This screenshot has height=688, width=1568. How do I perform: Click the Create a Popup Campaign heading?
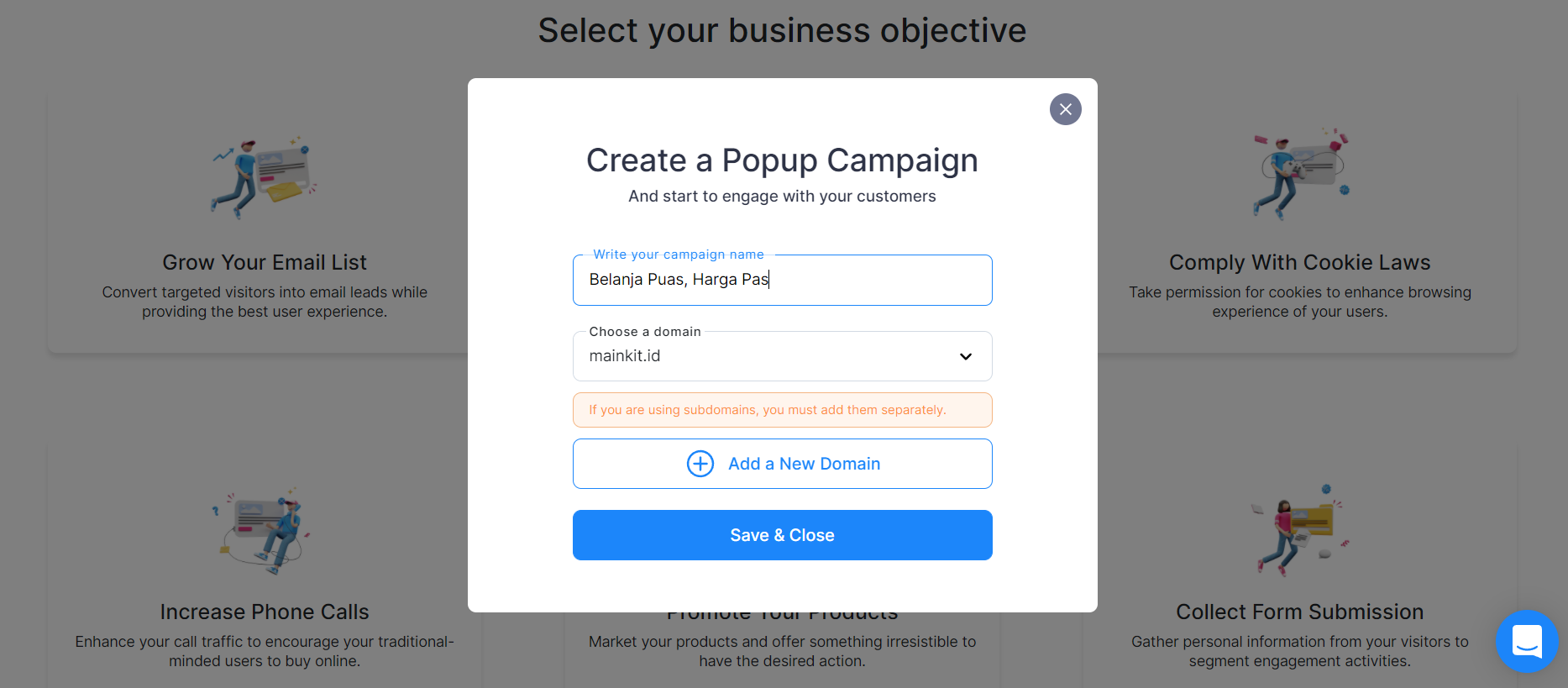(x=782, y=160)
